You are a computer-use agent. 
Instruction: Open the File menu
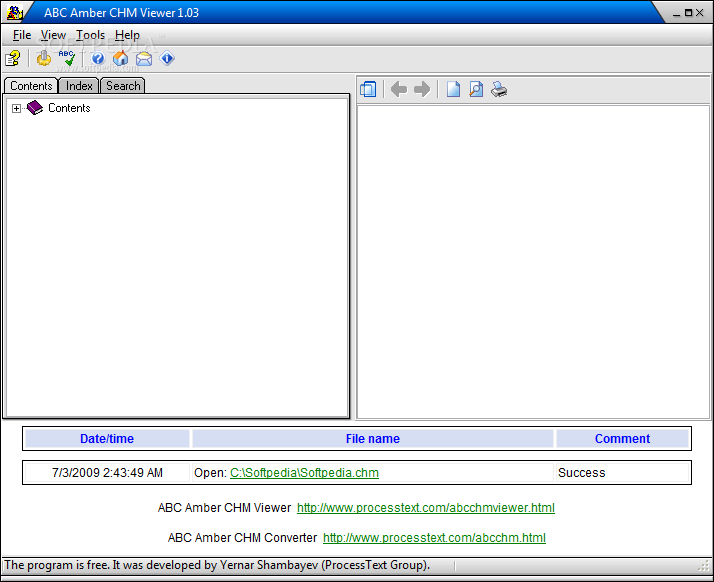(x=22, y=35)
